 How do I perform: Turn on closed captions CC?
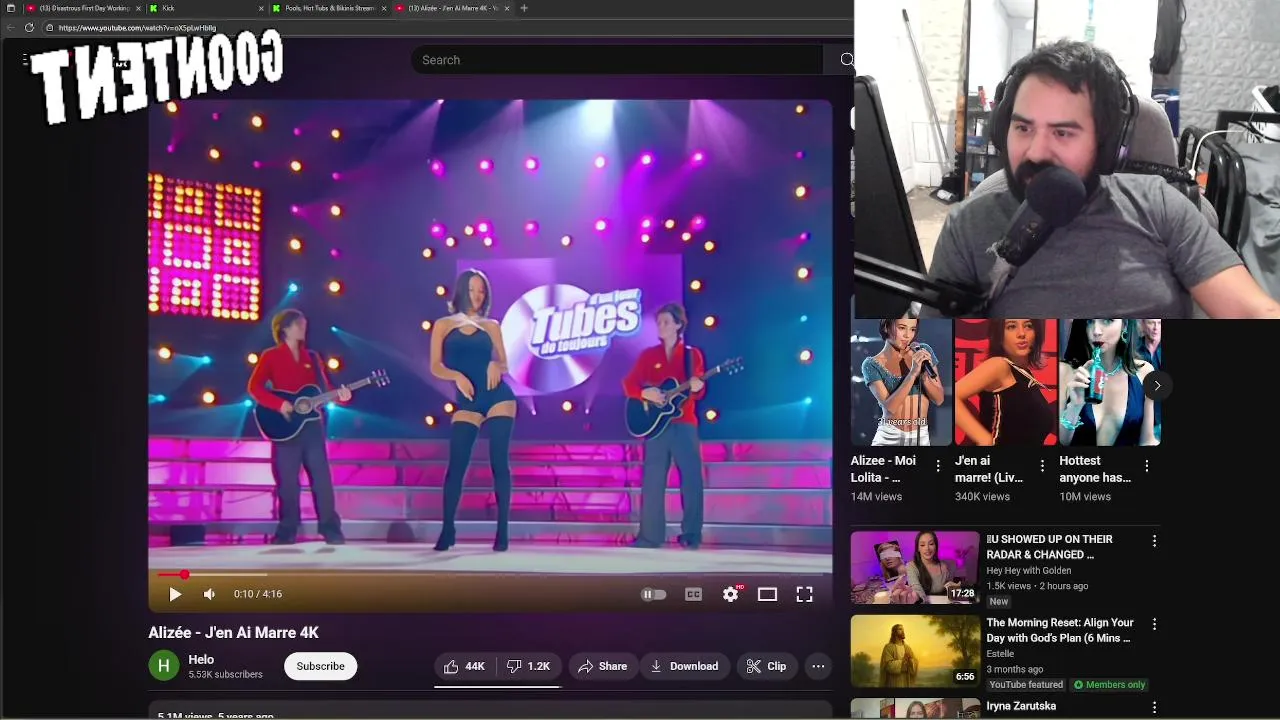click(x=693, y=594)
